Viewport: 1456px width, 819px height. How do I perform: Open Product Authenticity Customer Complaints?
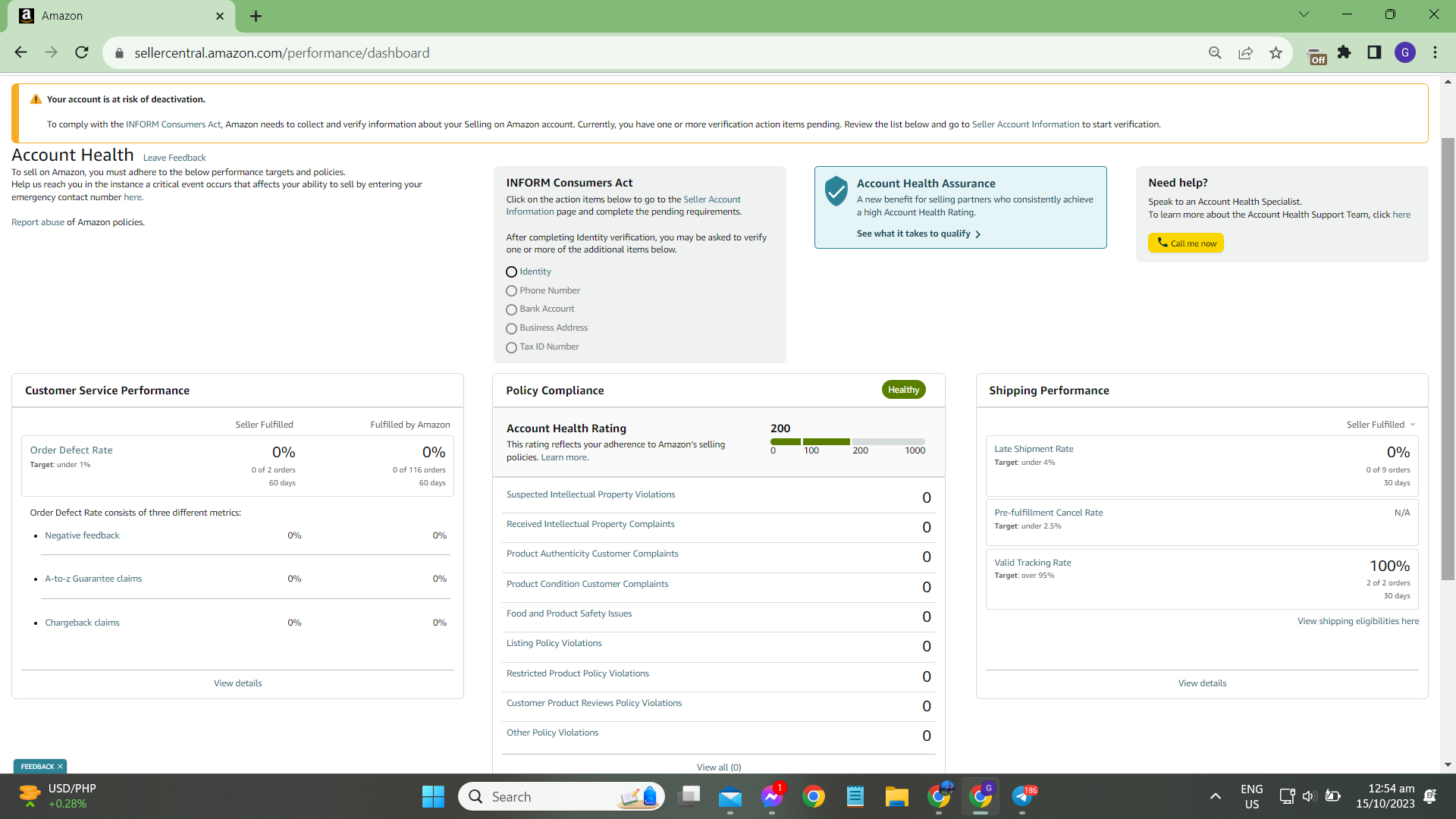(x=592, y=554)
